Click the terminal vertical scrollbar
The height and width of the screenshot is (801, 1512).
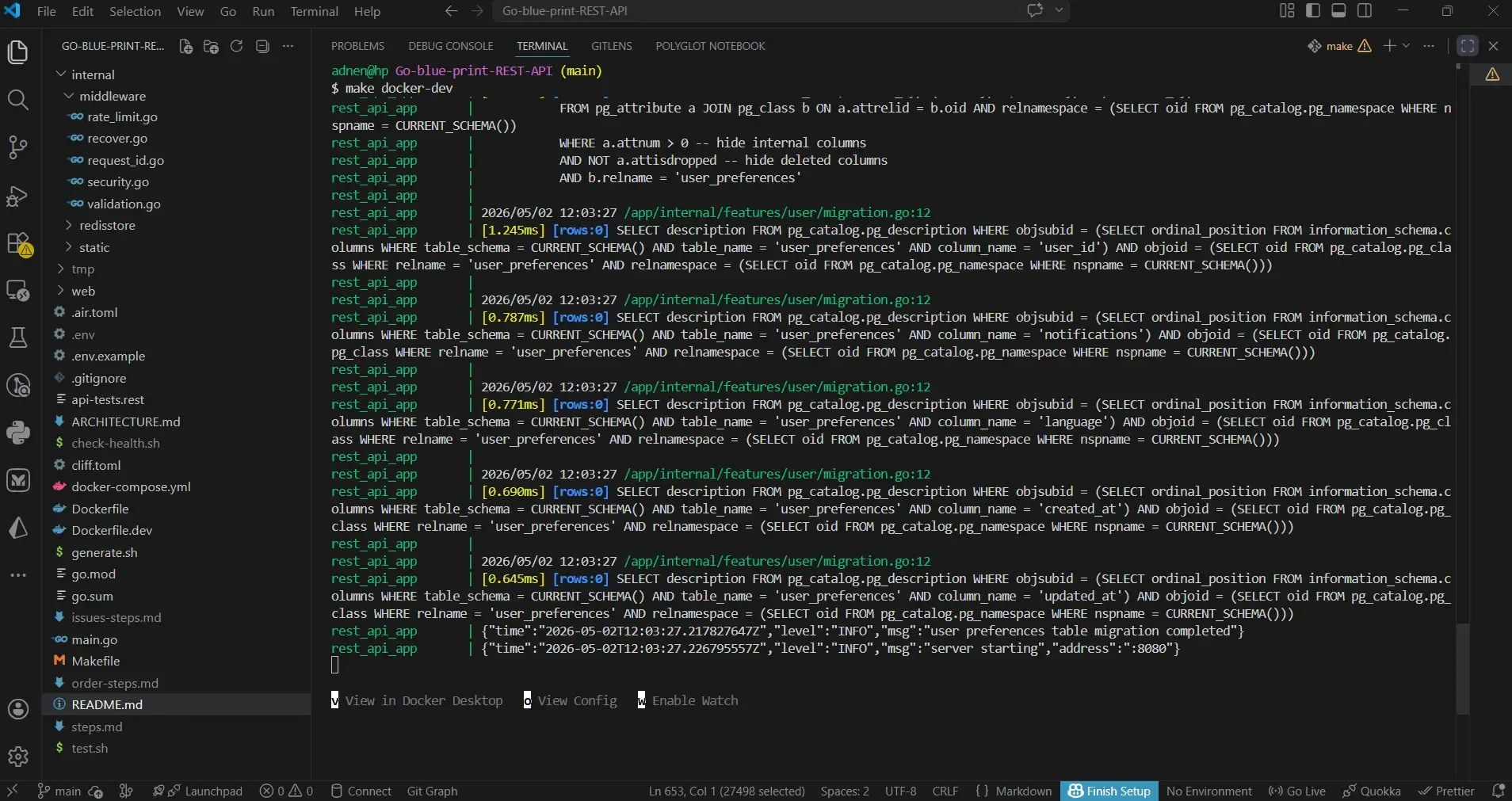[1463, 668]
